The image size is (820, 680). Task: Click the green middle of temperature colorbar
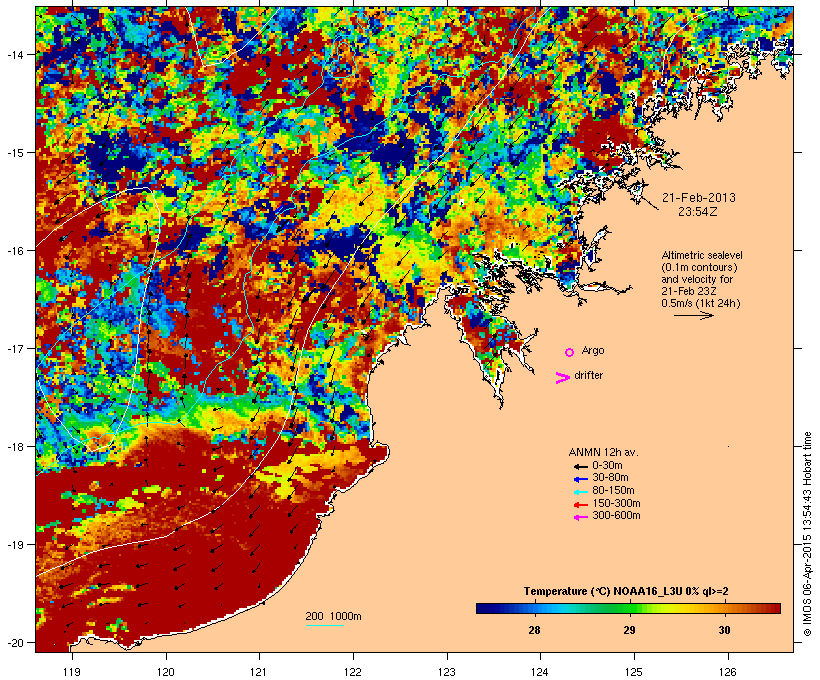[629, 608]
